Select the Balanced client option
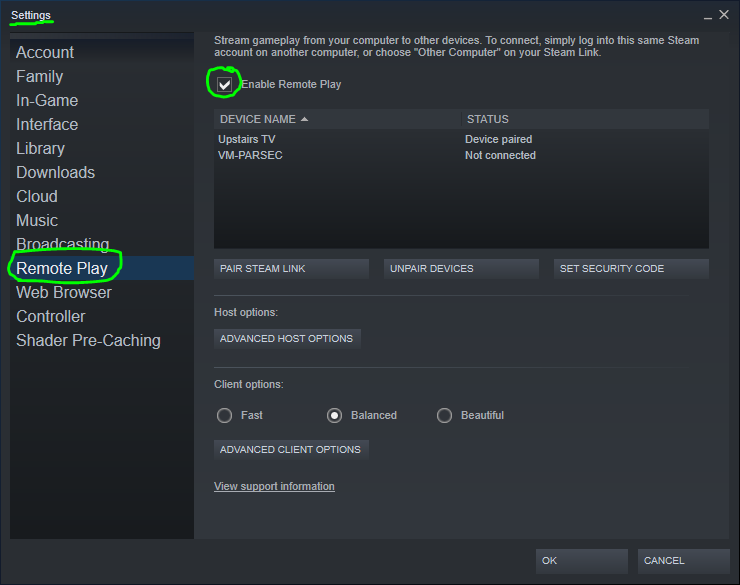This screenshot has height=585, width=740. pyautogui.click(x=335, y=416)
